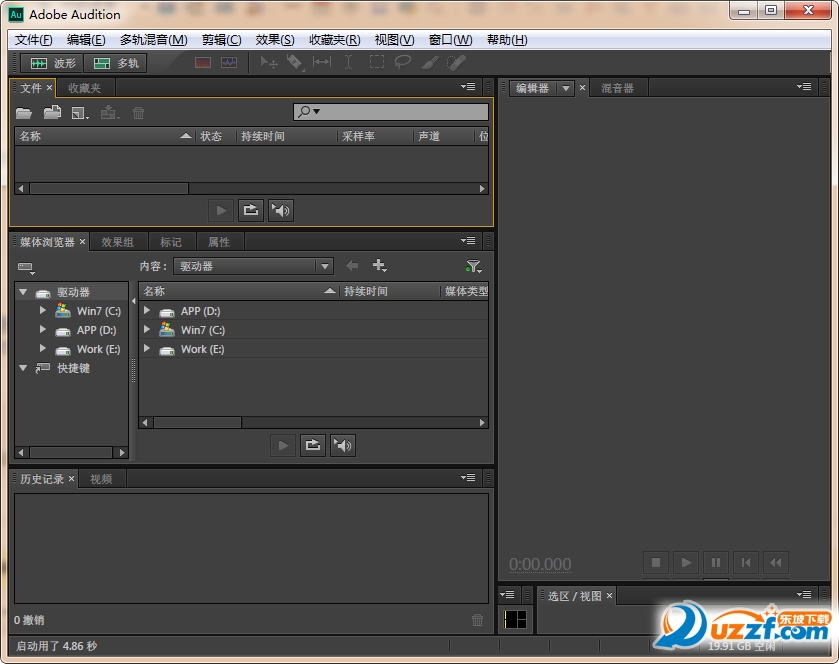Select the Marquee Selection tool
The width and height of the screenshot is (839, 664).
(x=377, y=62)
